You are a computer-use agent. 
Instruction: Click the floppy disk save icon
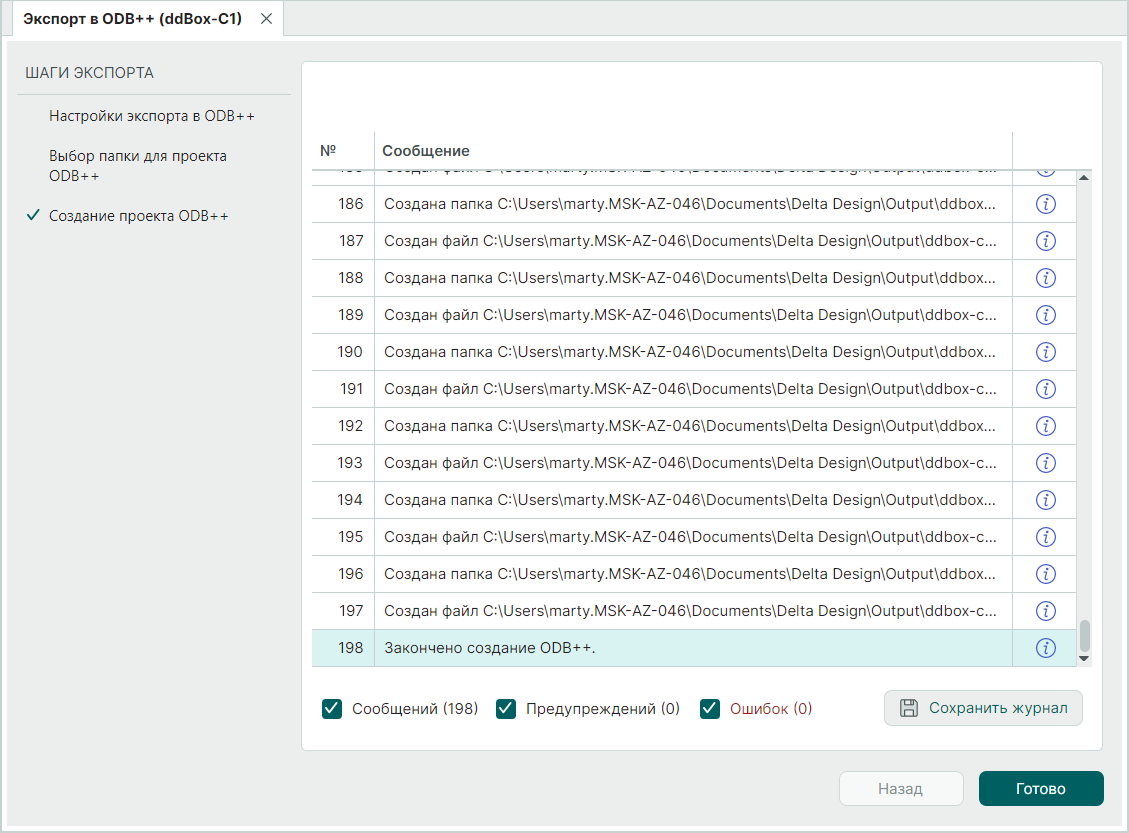[909, 708]
